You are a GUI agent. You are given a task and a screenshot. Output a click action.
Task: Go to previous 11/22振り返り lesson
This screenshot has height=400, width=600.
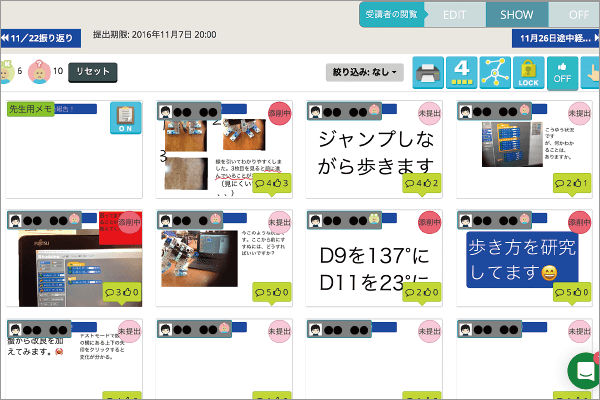[38, 37]
